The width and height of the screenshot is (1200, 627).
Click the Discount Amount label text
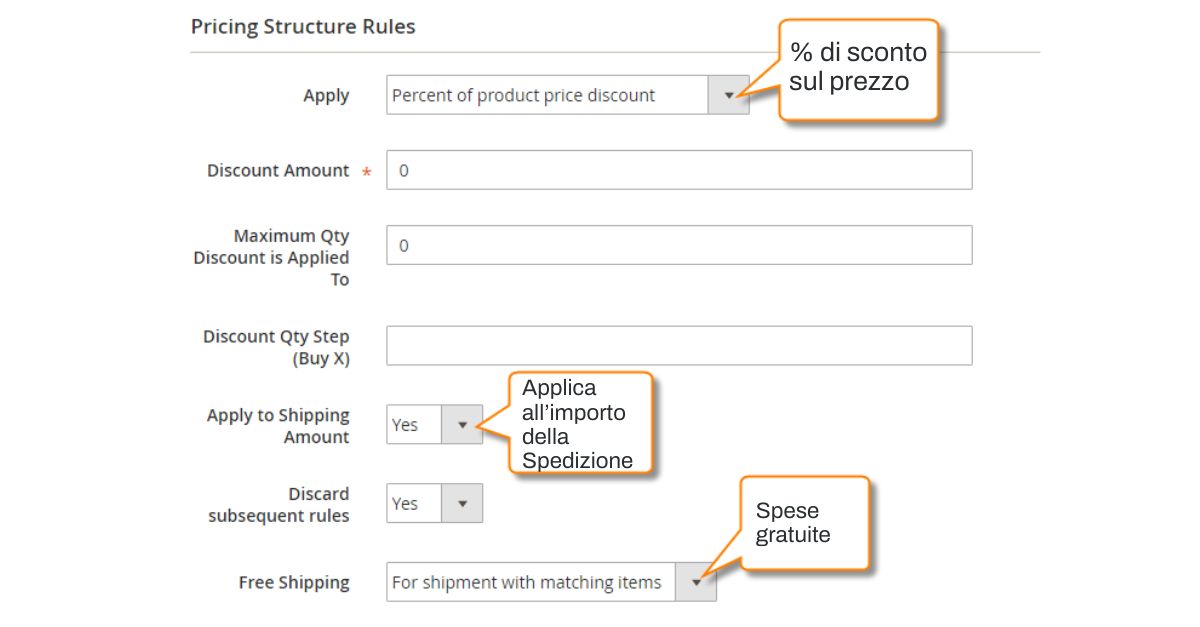pyautogui.click(x=278, y=170)
